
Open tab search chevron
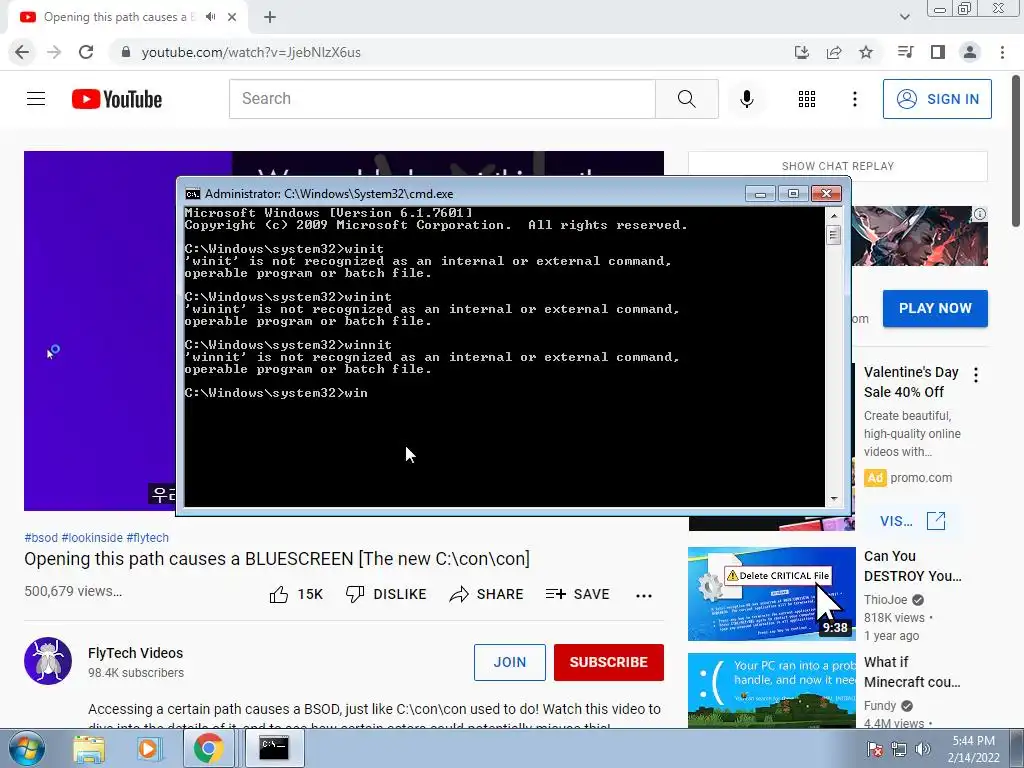coord(904,17)
